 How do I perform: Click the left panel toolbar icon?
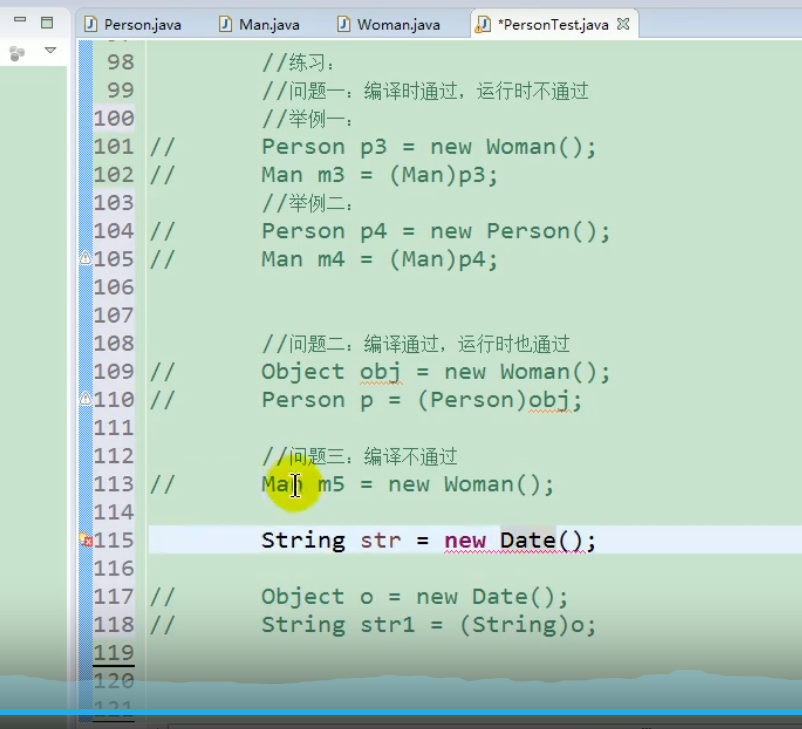pos(17,53)
